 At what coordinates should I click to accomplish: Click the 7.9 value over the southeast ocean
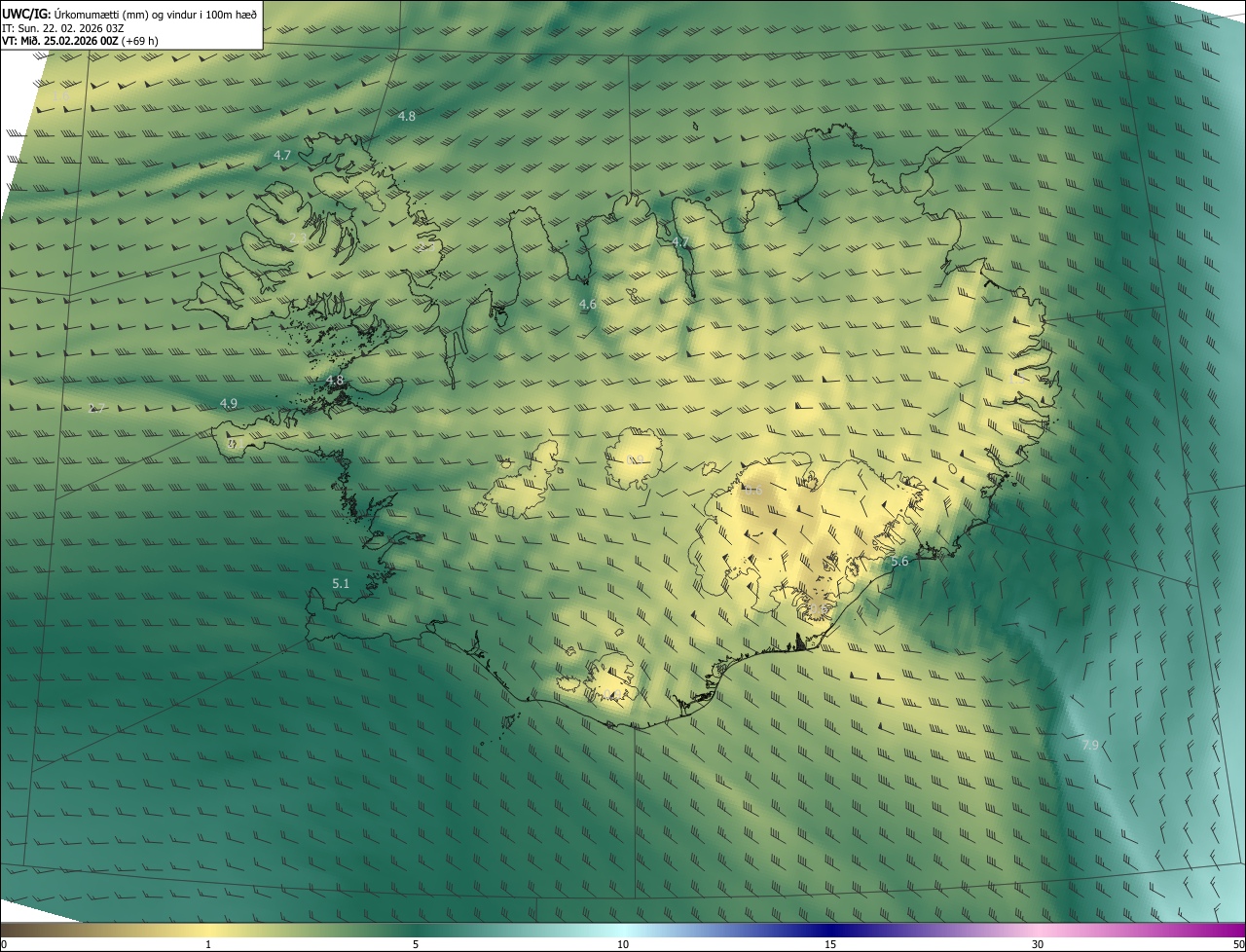pyautogui.click(x=1090, y=745)
